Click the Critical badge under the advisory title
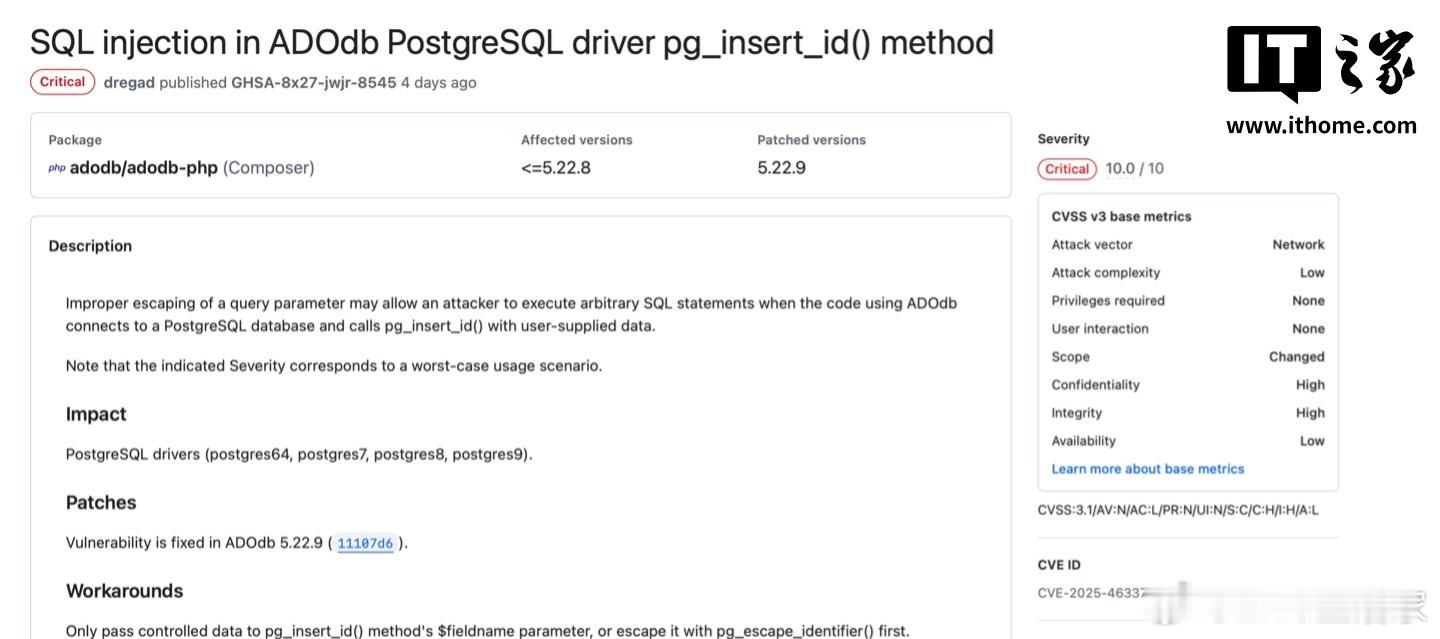The image size is (1440, 639). point(62,82)
